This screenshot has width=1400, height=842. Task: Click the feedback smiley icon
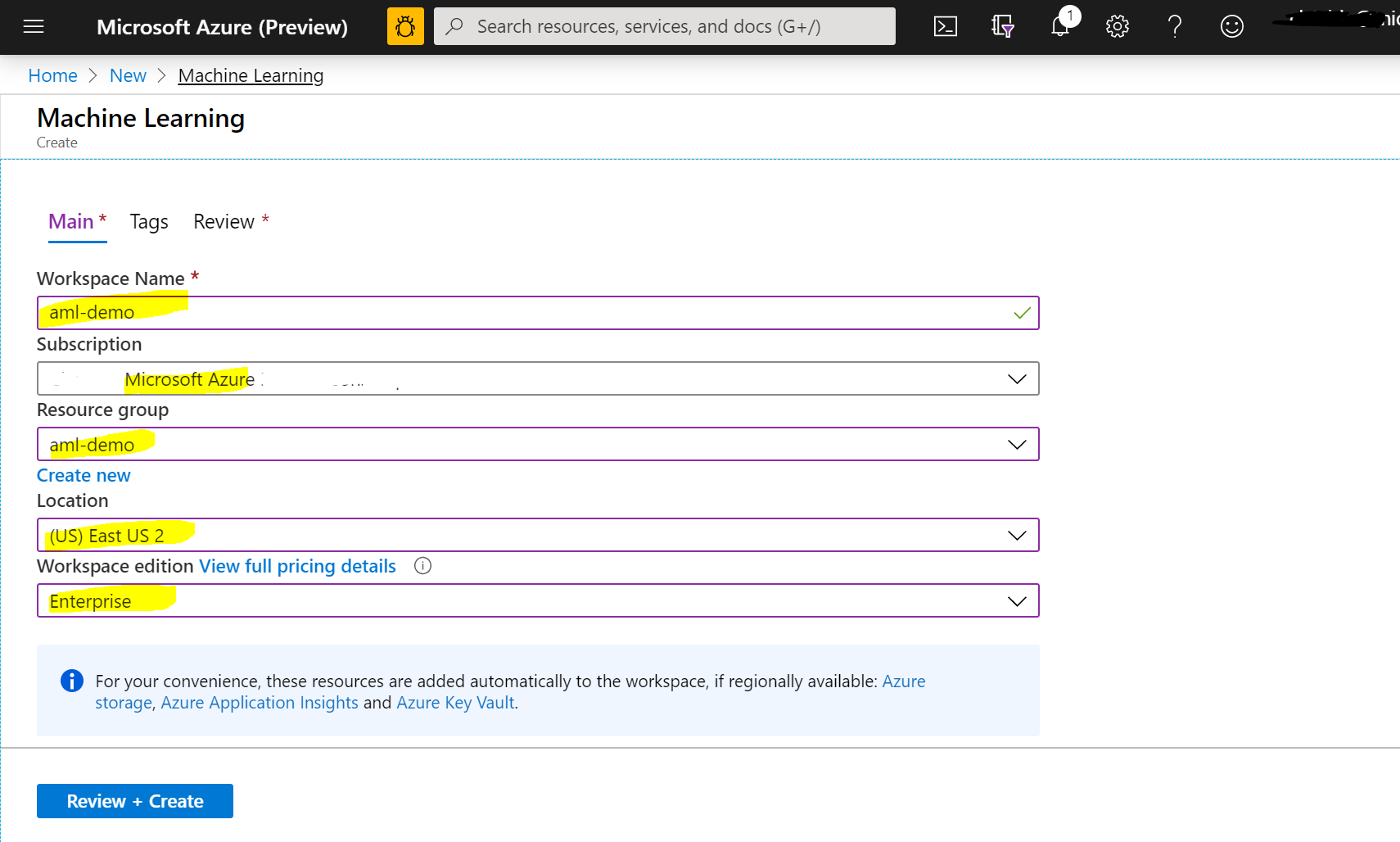pyautogui.click(x=1232, y=27)
